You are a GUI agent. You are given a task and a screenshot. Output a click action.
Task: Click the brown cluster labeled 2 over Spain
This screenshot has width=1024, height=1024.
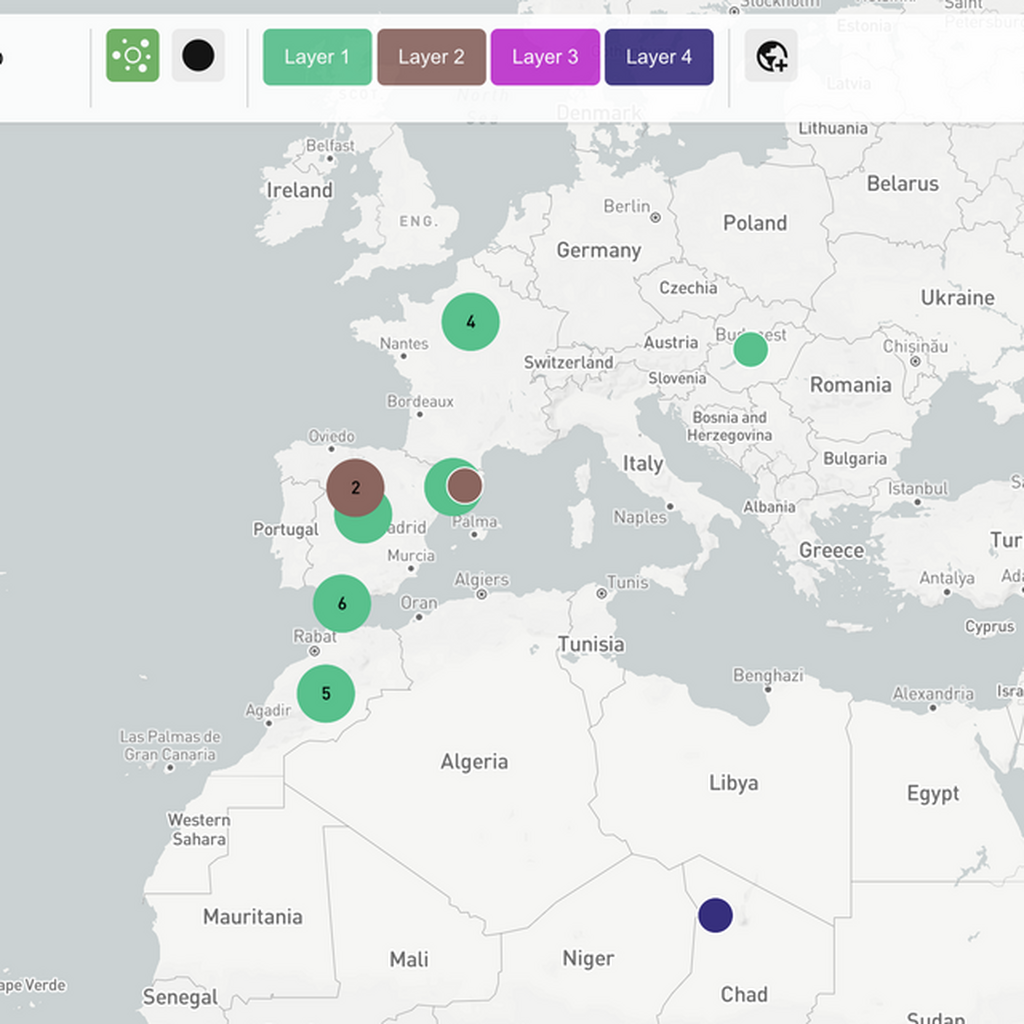(354, 486)
